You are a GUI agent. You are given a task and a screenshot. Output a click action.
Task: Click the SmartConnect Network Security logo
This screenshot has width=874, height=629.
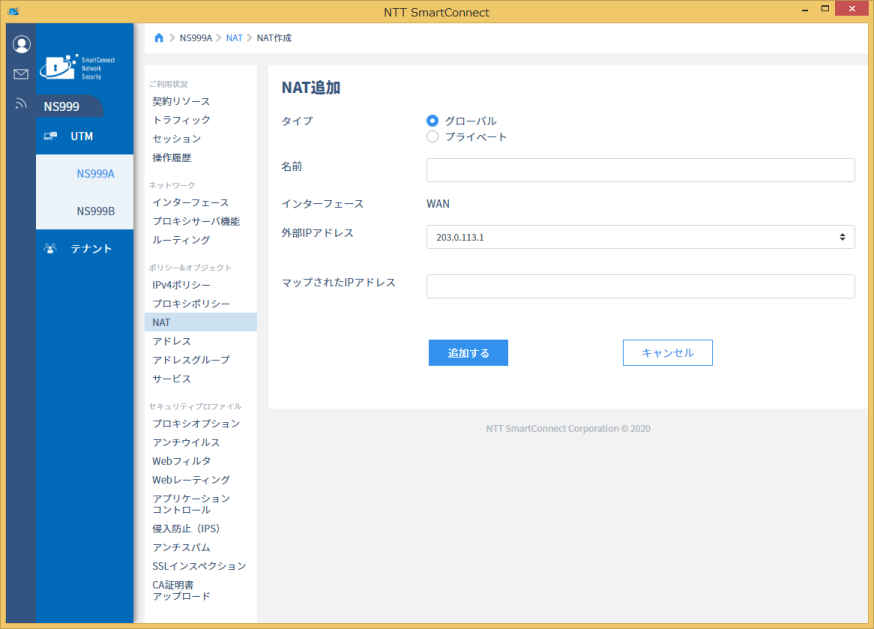tap(77, 67)
